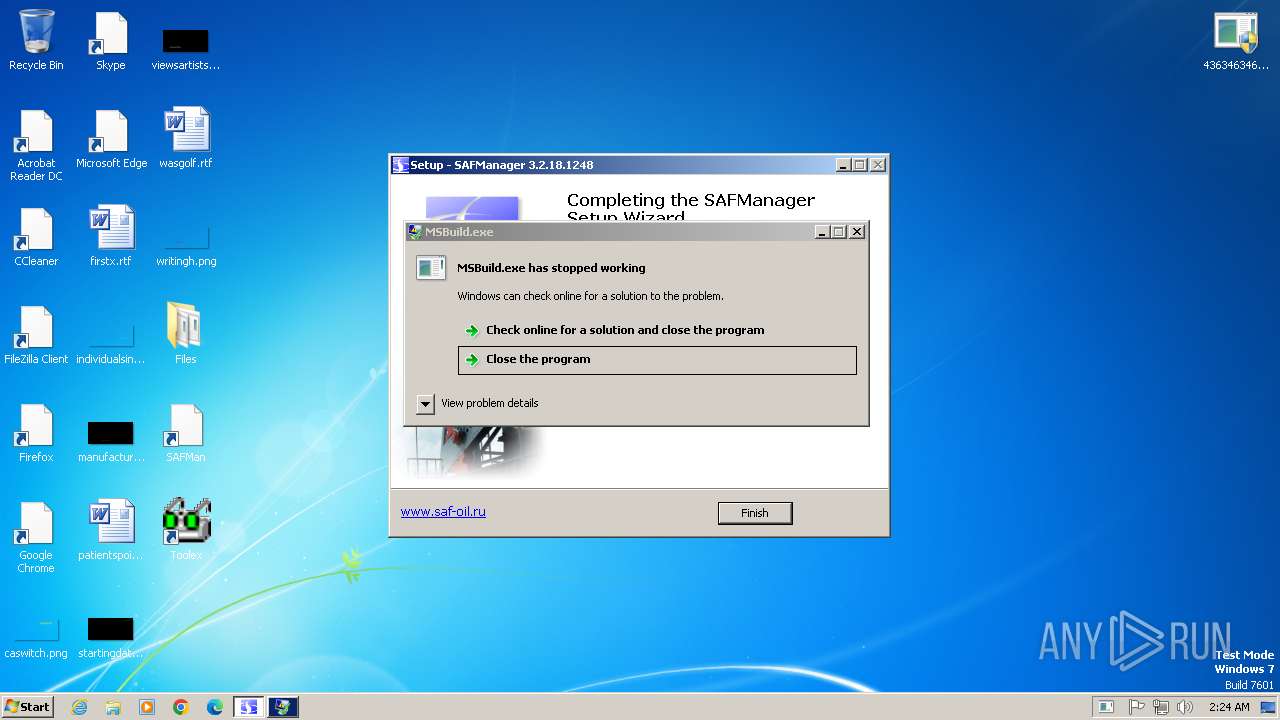
Task: Select the wasgolf.rtf document icon
Action: 186,139
